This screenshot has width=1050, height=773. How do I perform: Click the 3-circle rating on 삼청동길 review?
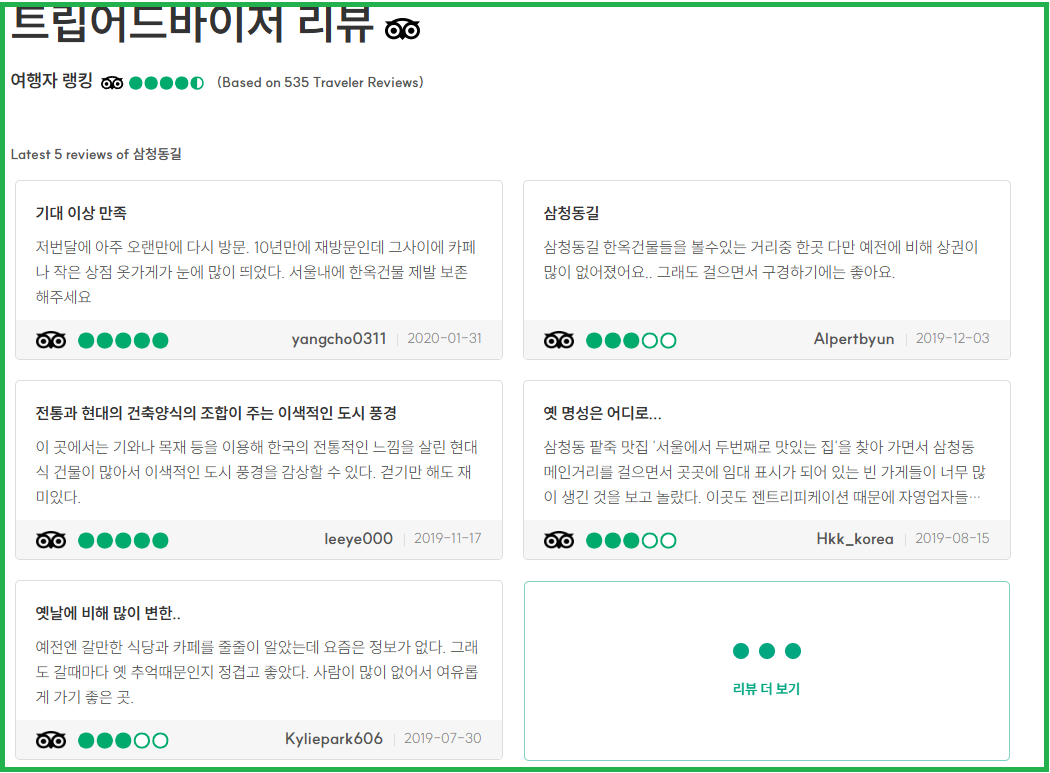[631, 339]
